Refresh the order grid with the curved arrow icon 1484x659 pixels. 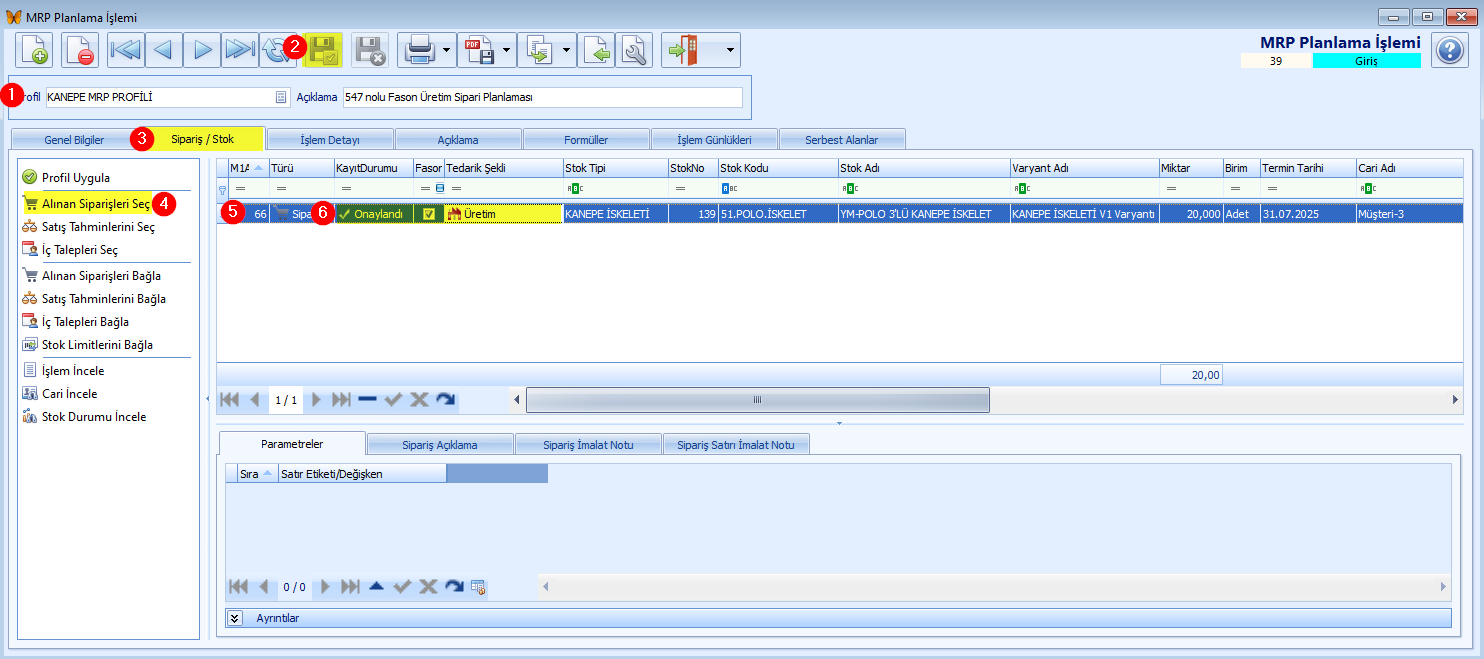[x=445, y=399]
